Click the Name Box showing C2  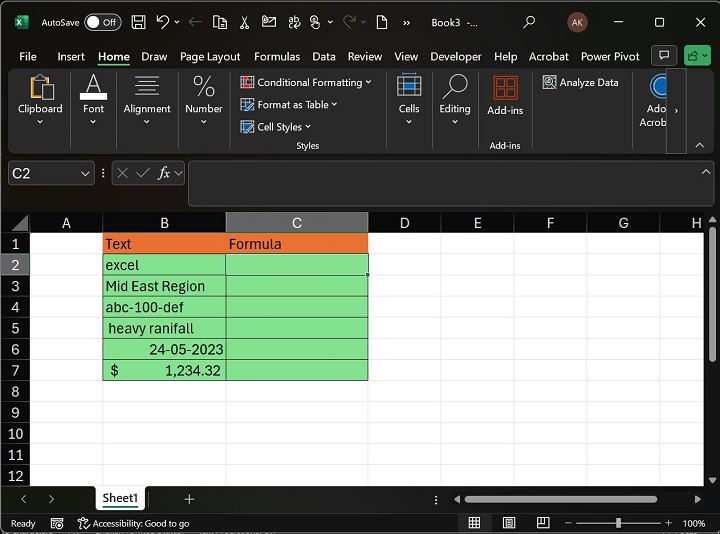[x=40, y=173]
